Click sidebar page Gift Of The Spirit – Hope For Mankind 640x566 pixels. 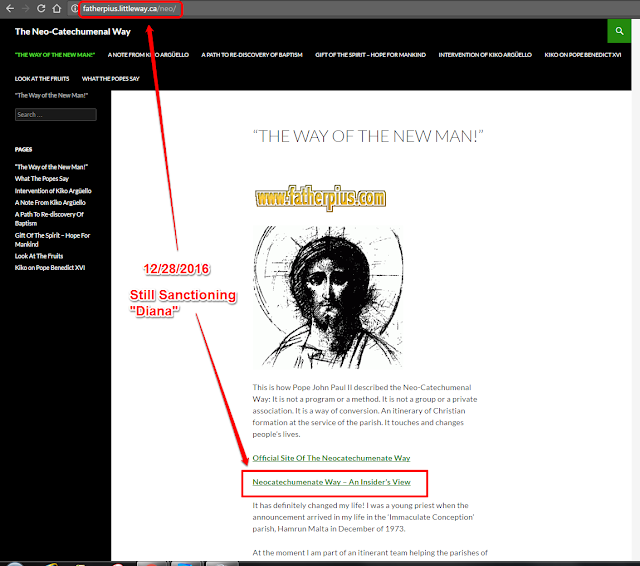[x=52, y=240]
